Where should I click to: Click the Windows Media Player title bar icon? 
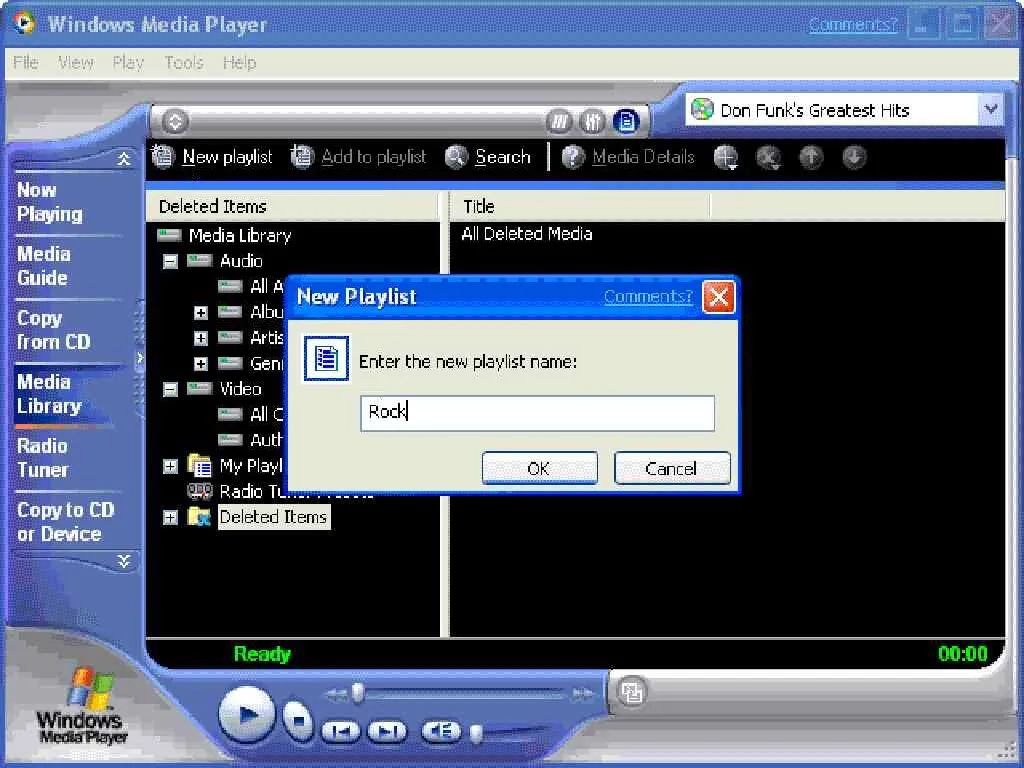(24, 23)
